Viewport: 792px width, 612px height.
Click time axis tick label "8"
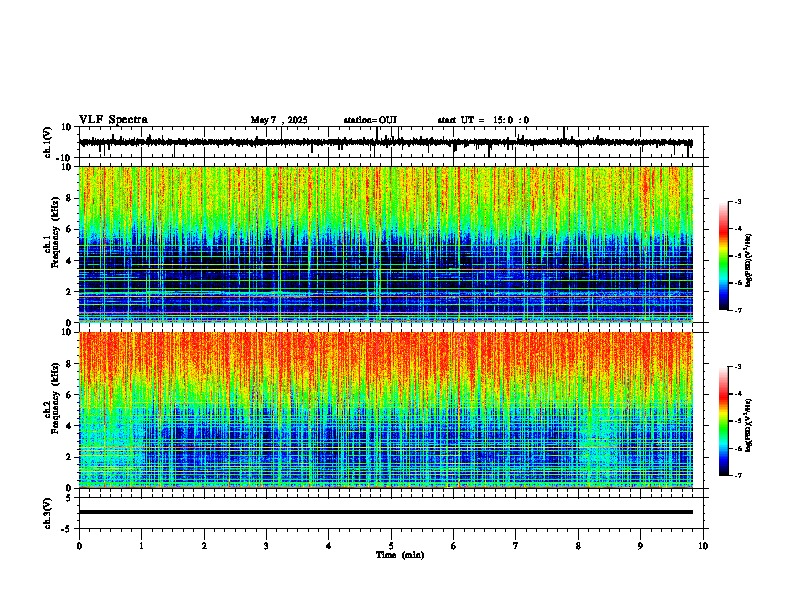pos(578,546)
